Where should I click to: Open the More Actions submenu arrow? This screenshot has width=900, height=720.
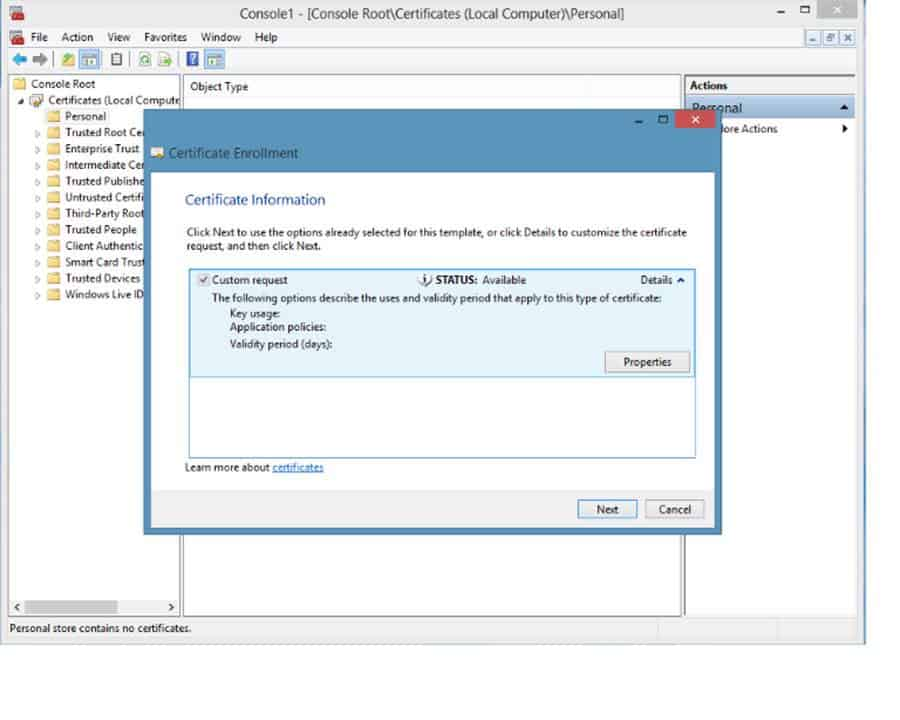coord(844,129)
